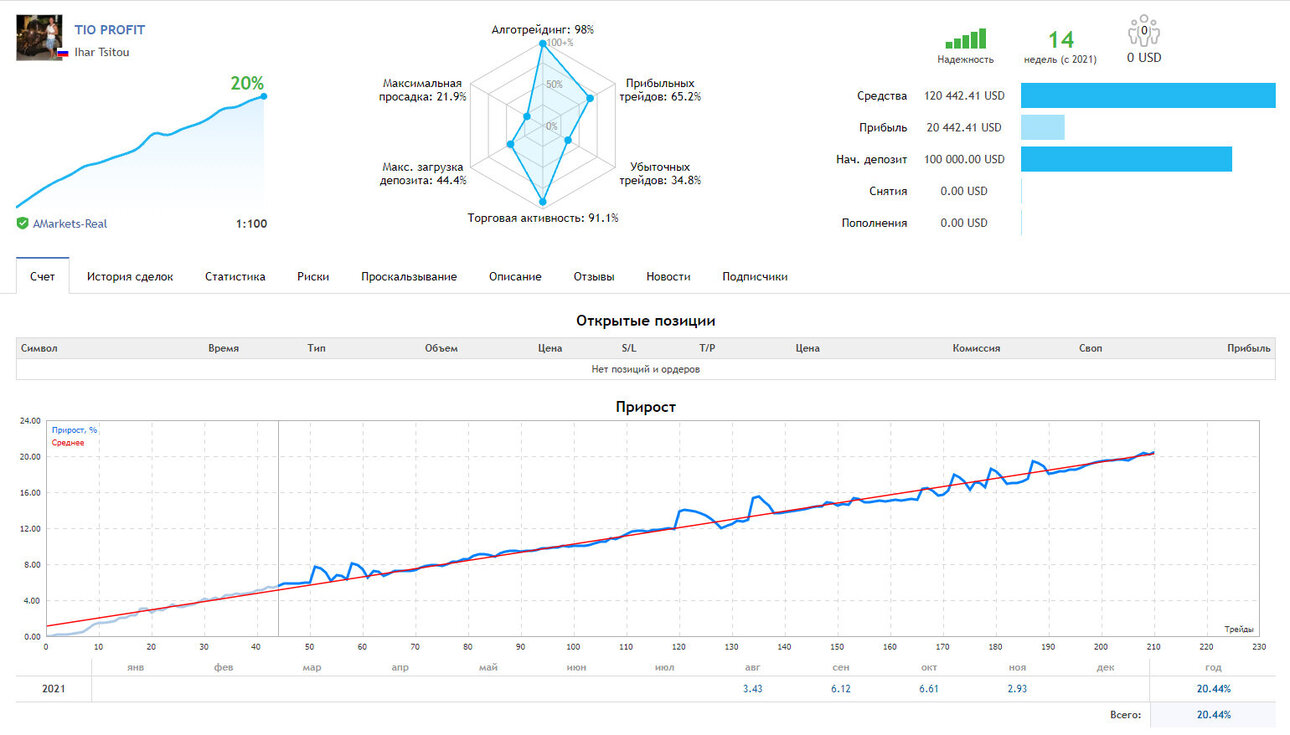Click the green verified shield icon
Image resolution: width=1290 pixels, height=735 pixels.
pyautogui.click(x=22, y=223)
